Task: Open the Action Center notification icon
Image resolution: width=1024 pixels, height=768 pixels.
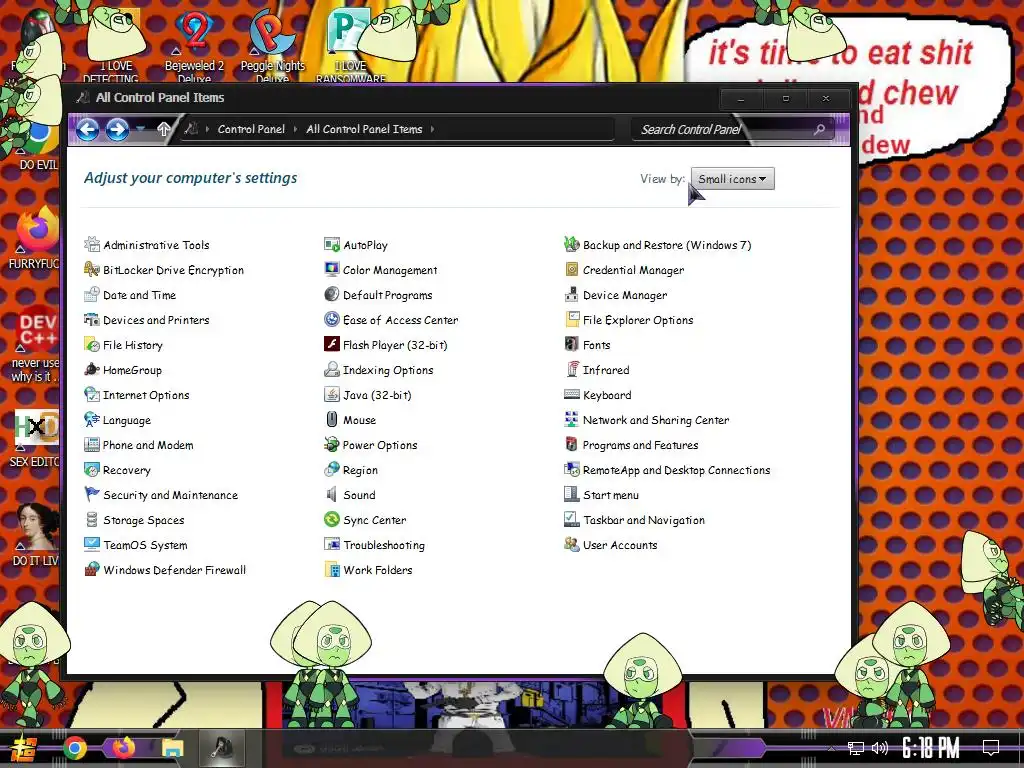Action: 991,748
